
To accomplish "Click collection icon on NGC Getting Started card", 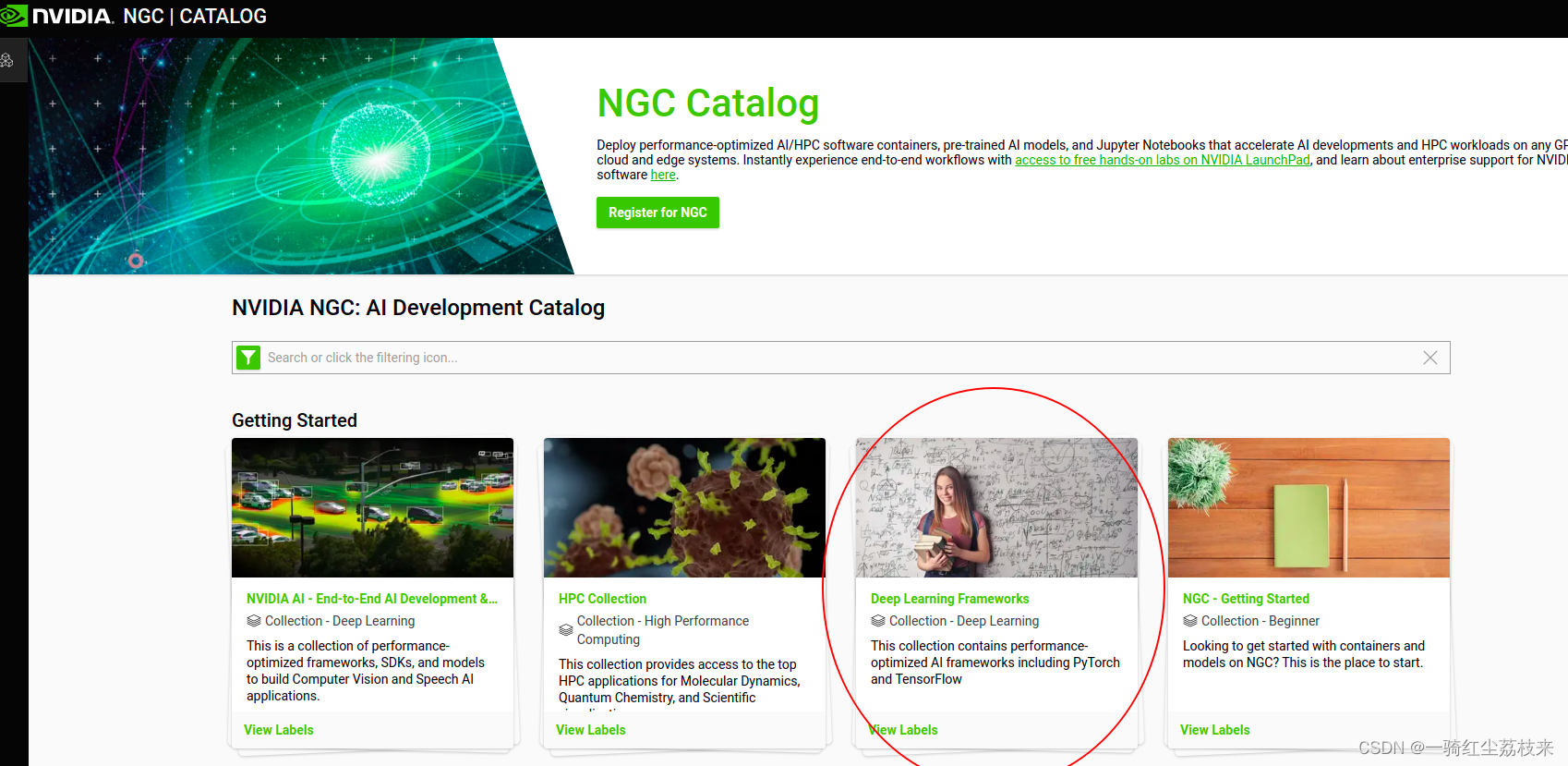I will click(x=1190, y=621).
